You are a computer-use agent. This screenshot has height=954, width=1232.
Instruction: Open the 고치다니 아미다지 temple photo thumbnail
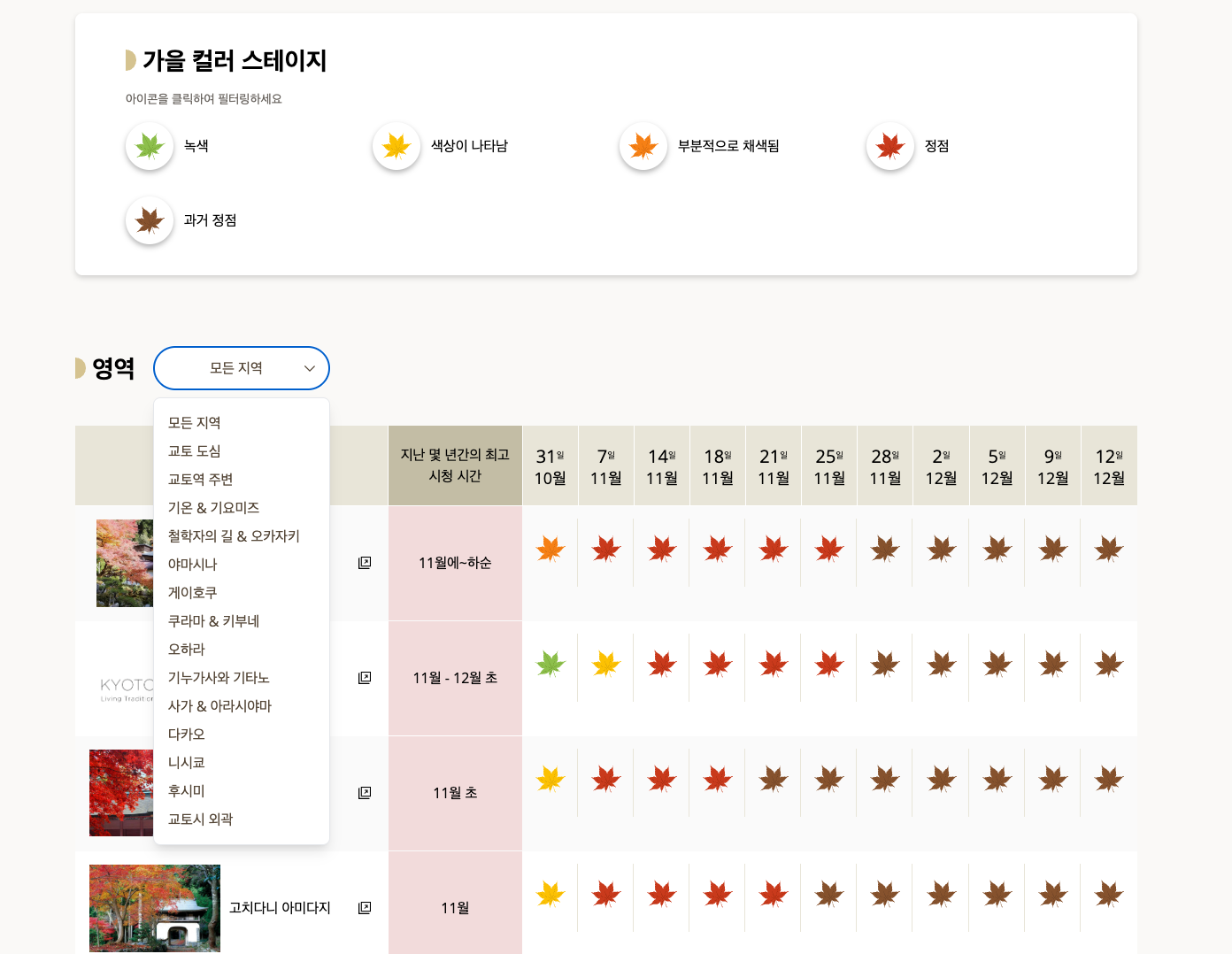(x=155, y=908)
